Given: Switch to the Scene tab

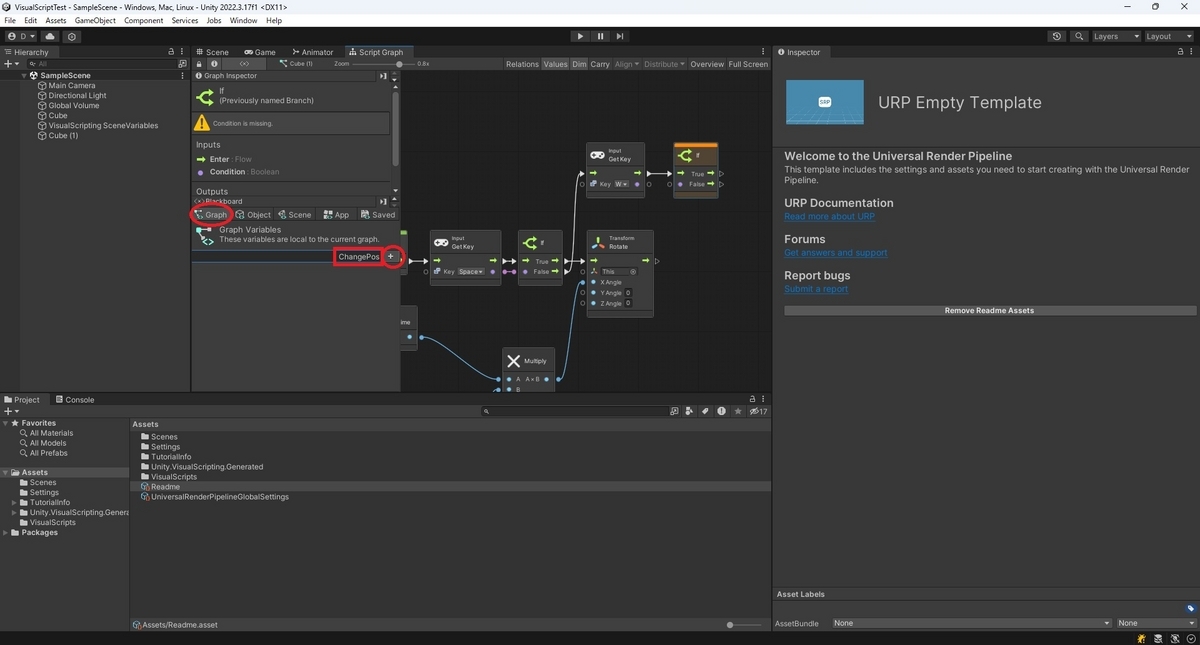Looking at the screenshot, I should tap(212, 52).
